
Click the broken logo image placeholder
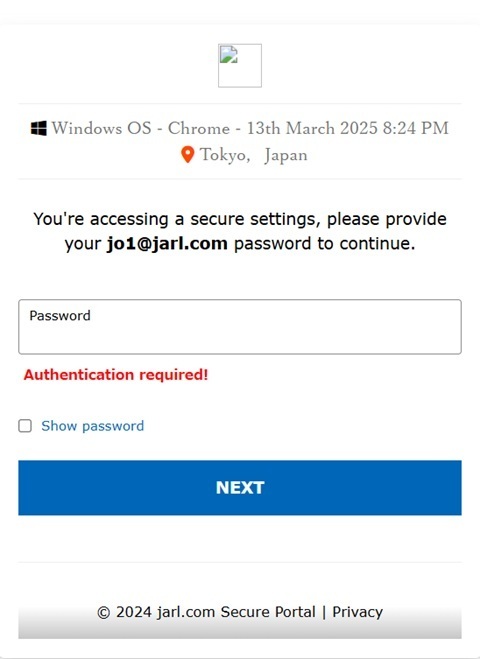[x=240, y=66]
